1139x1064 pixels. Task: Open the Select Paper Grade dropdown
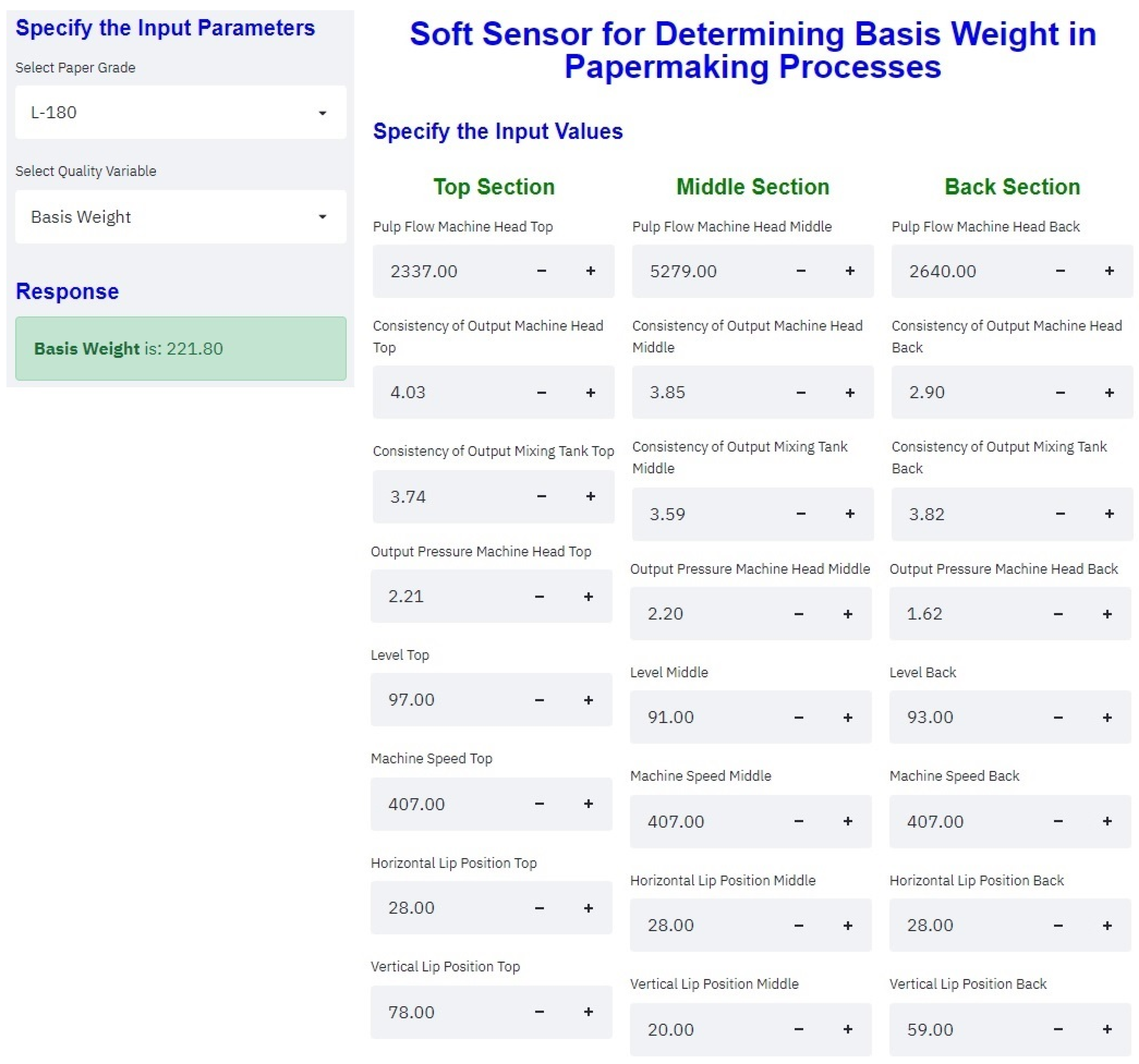coord(181,112)
